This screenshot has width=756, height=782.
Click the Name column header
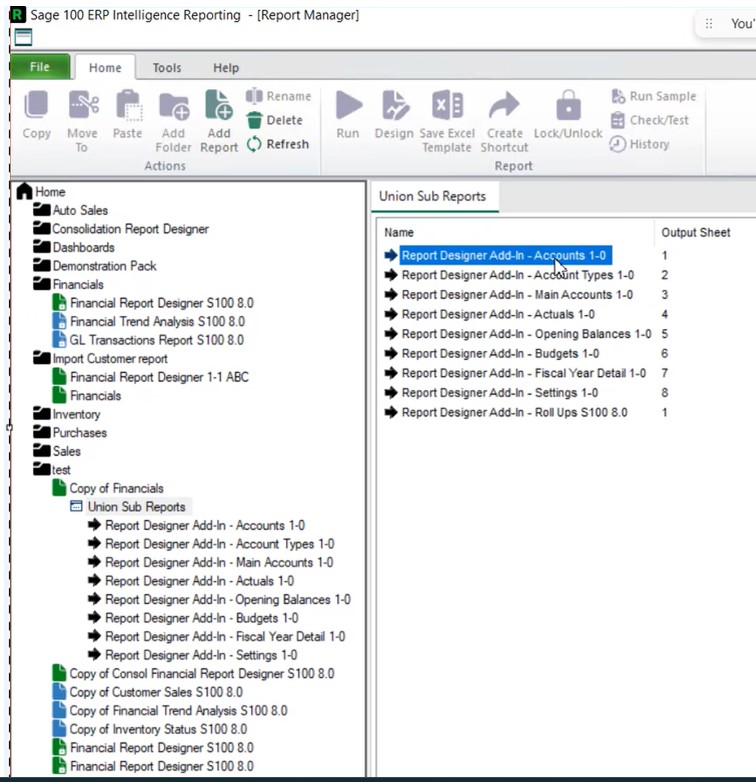[399, 232]
